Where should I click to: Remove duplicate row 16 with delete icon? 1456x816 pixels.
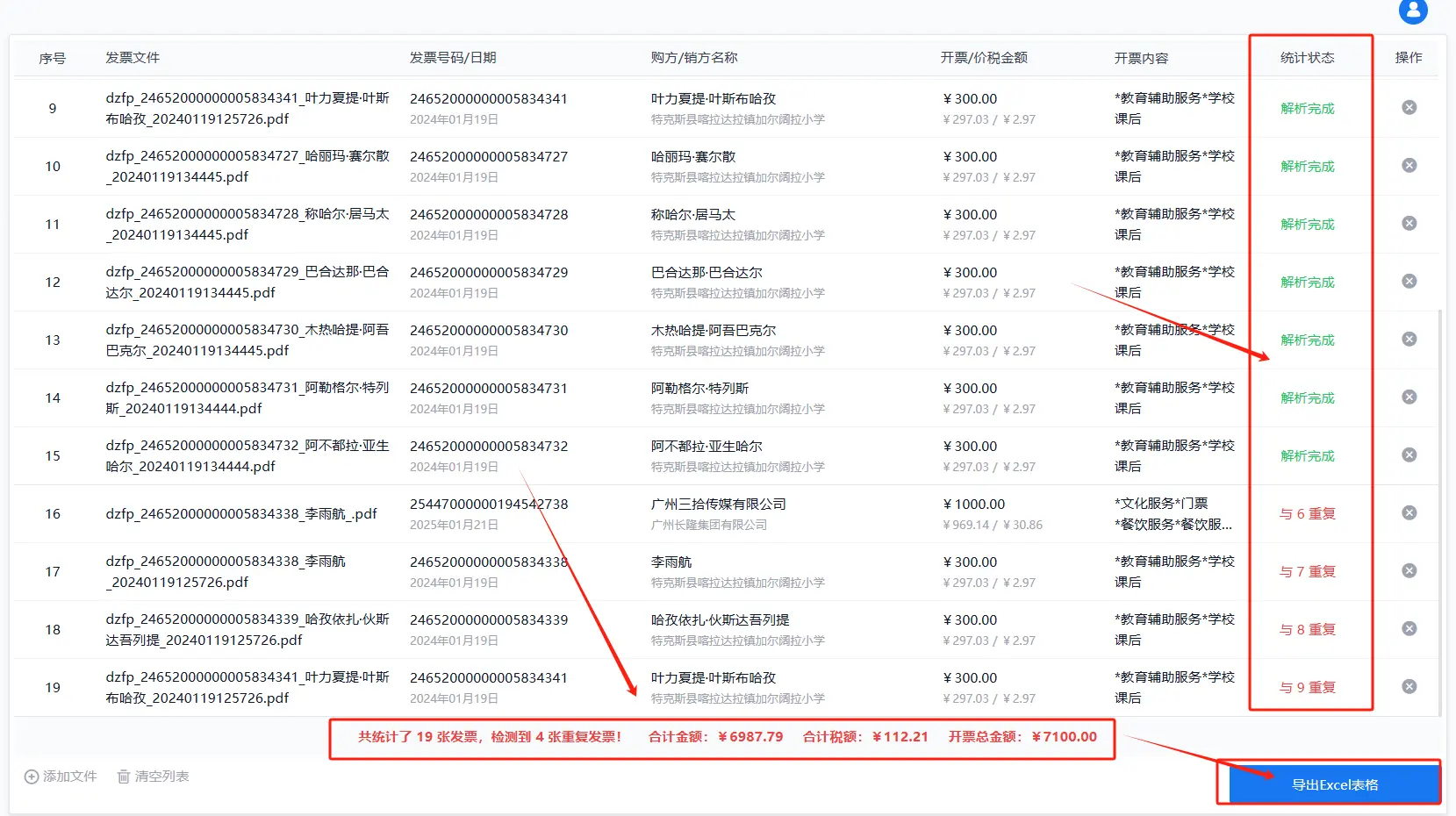[1409, 513]
